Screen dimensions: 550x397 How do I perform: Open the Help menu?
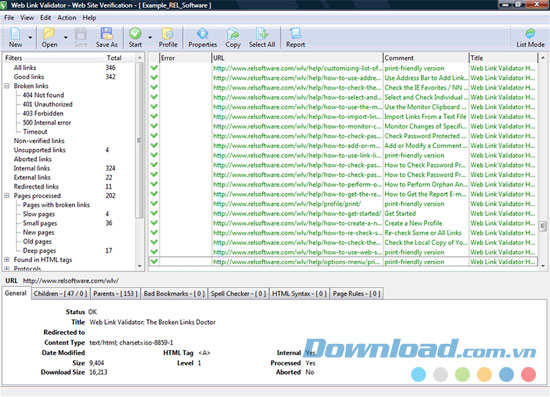(x=89, y=18)
